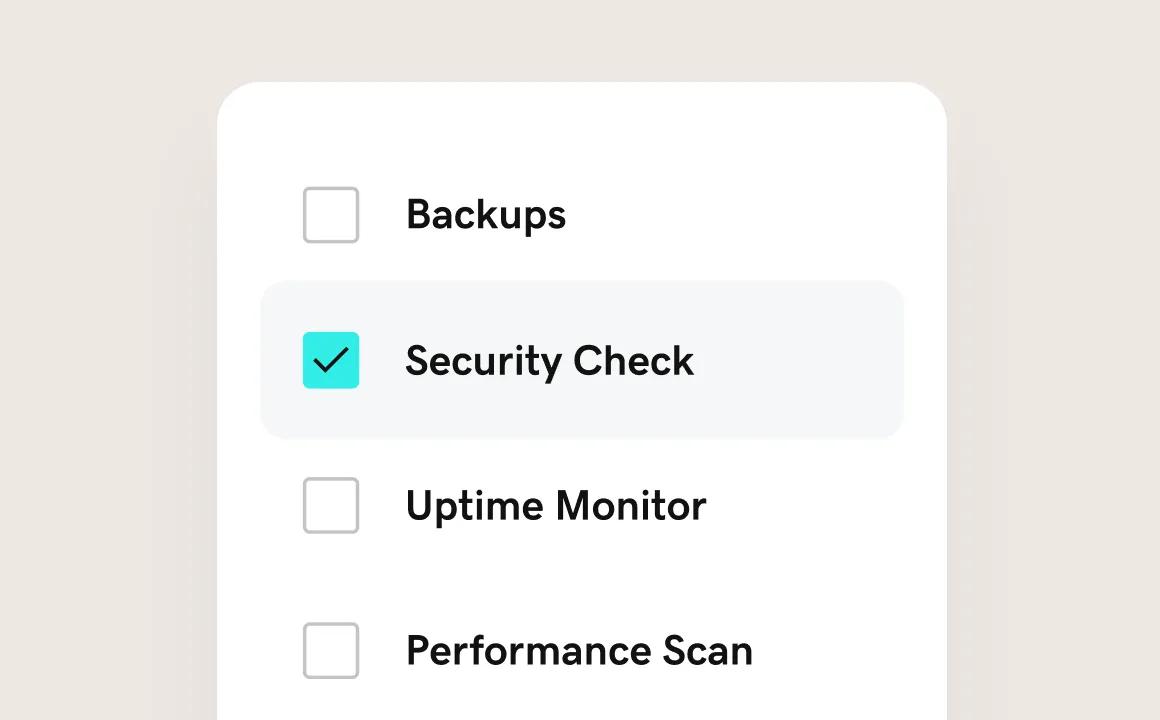Uncheck the teal Security Check checkbox
This screenshot has width=1160, height=720.
point(331,360)
